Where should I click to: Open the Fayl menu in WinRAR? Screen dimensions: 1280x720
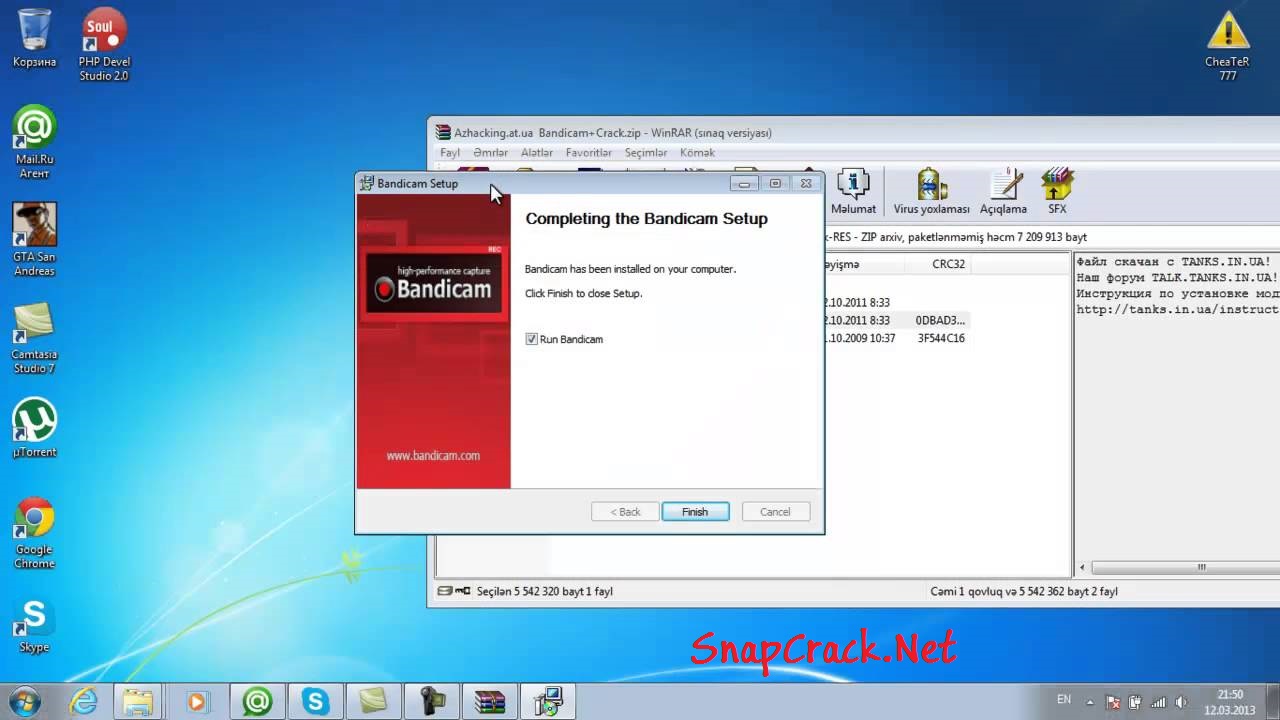click(450, 153)
